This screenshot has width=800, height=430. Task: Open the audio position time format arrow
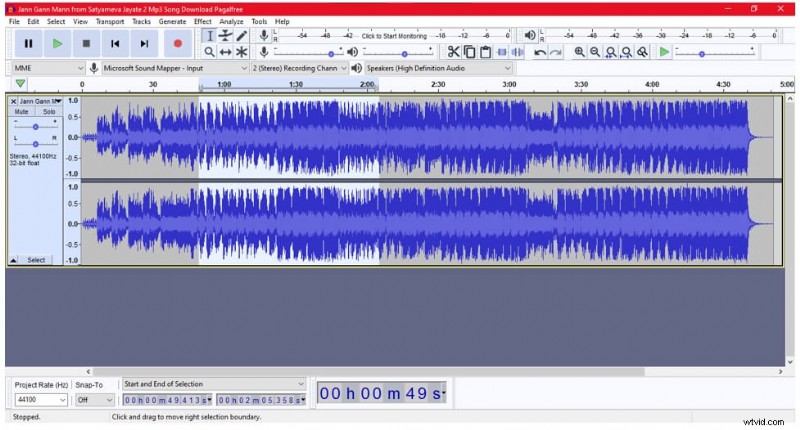(x=443, y=393)
